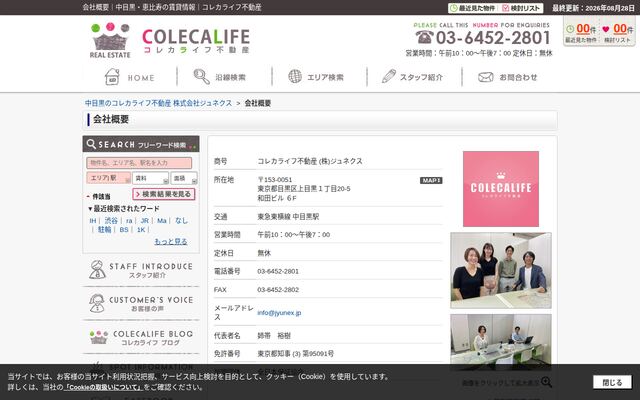Enlarge the office meeting table photo
640x400 pixels.
point(501,342)
